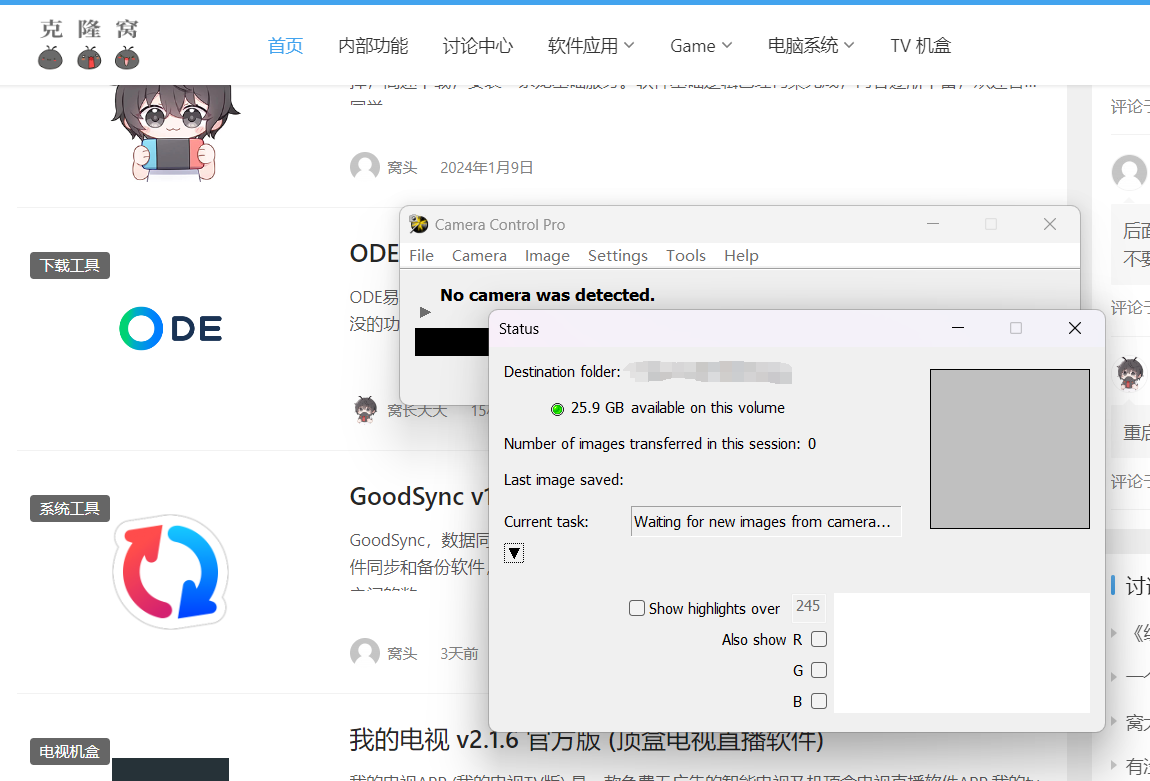Open the Camera menu in Camera Control Pro
Image resolution: width=1150 pixels, height=781 pixels.
479,255
